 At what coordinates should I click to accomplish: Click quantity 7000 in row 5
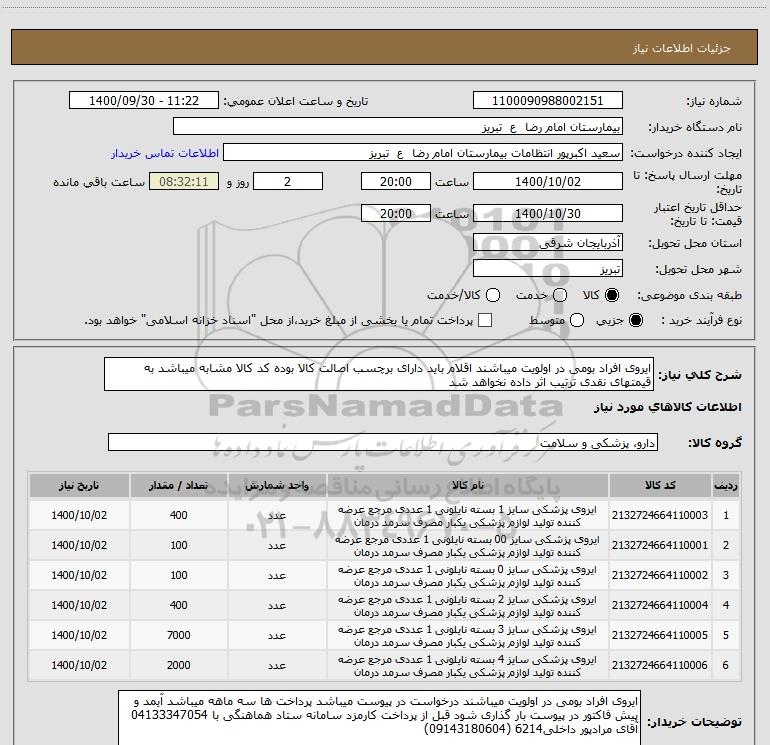coord(179,635)
